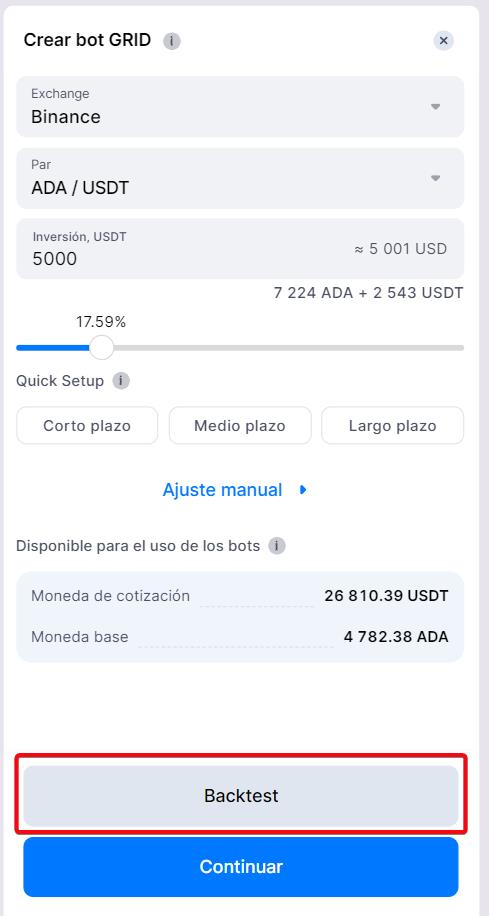The height and width of the screenshot is (916, 489).
Task: Click the Inversión USDT amount field
Action: coord(240,249)
